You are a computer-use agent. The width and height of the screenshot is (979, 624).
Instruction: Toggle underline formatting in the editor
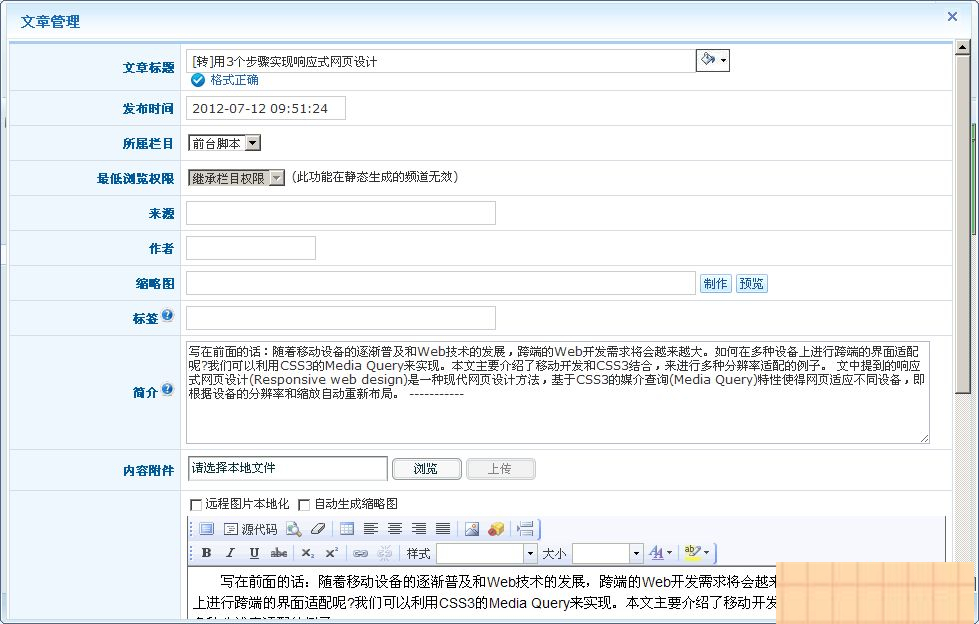255,552
